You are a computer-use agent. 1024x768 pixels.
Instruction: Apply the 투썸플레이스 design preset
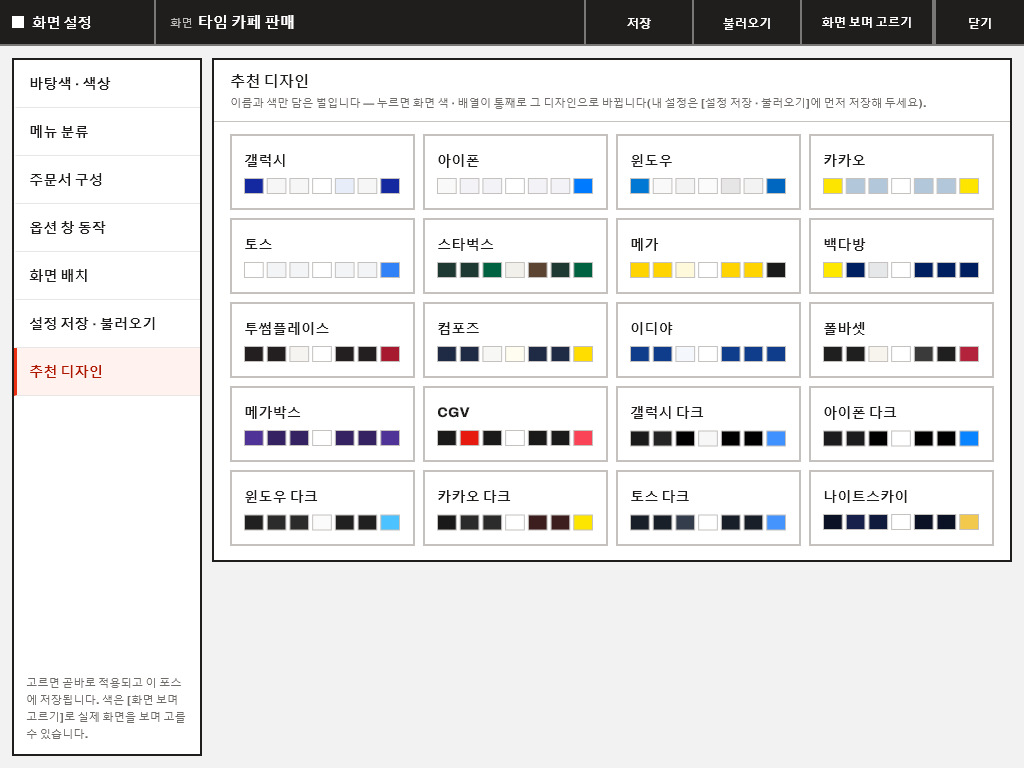pyautogui.click(x=323, y=340)
